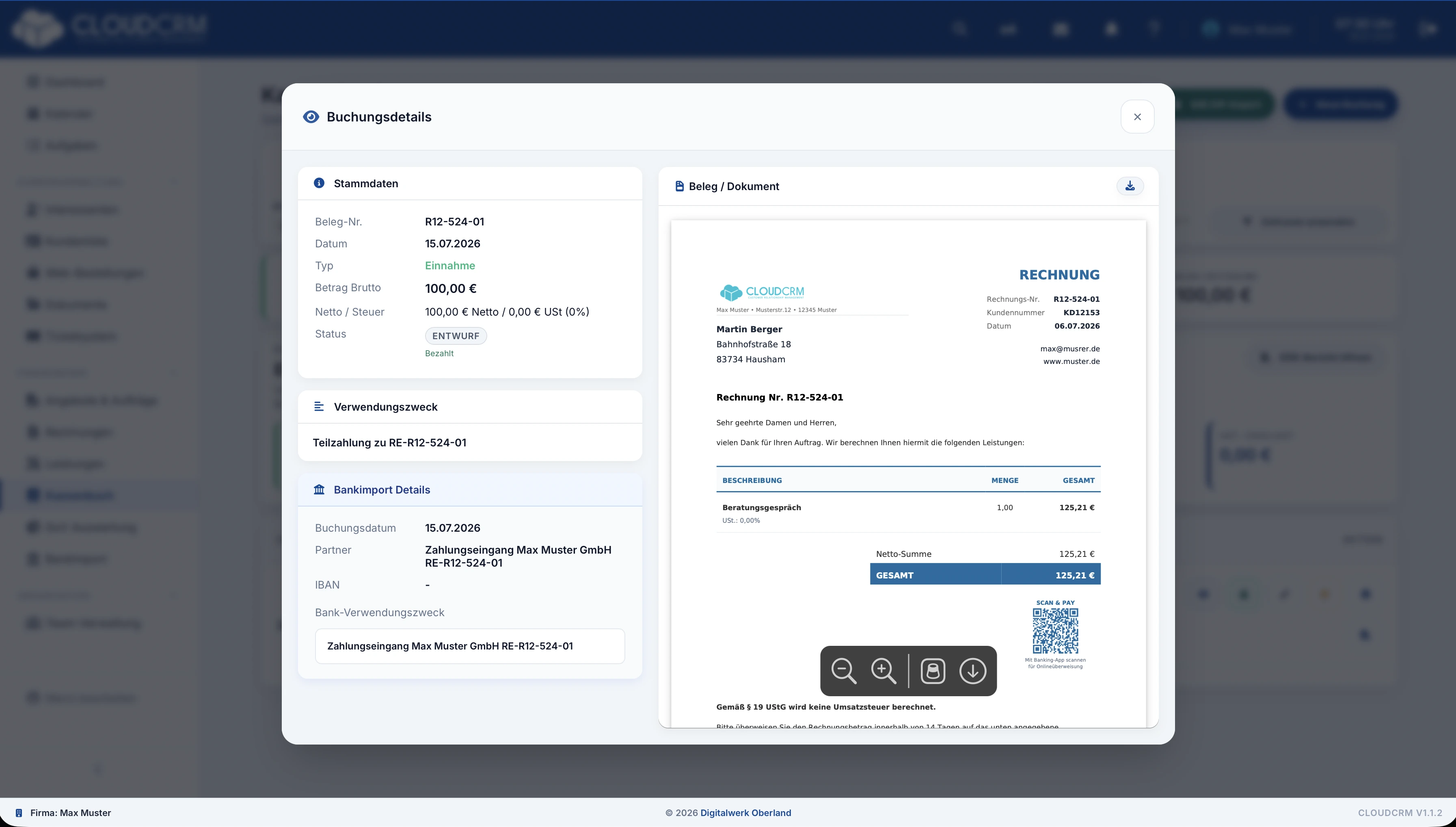This screenshot has height=827, width=1456.
Task: Download the Beleg via the panel header button
Action: coord(1130,186)
